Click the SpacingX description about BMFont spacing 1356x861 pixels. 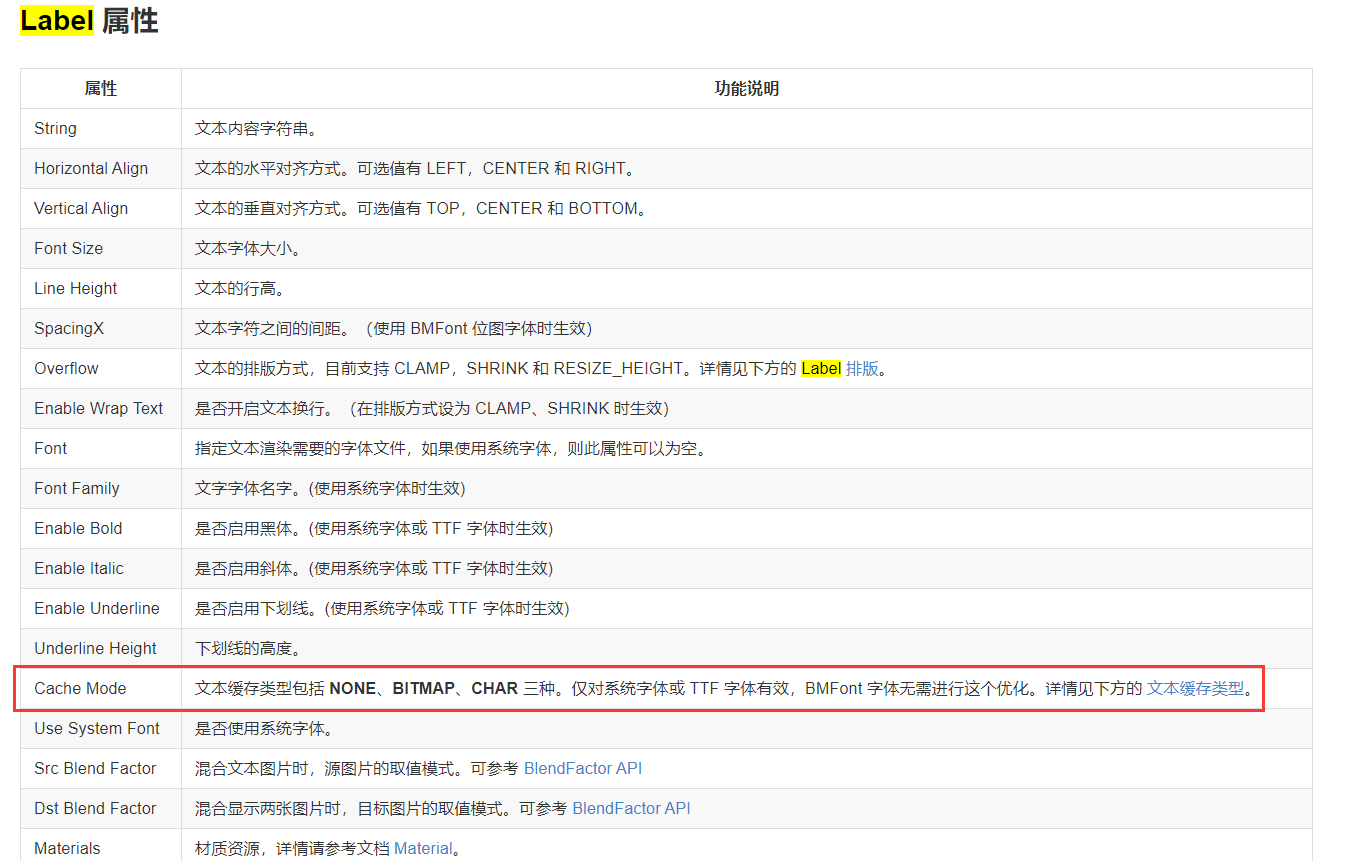pyautogui.click(x=394, y=328)
